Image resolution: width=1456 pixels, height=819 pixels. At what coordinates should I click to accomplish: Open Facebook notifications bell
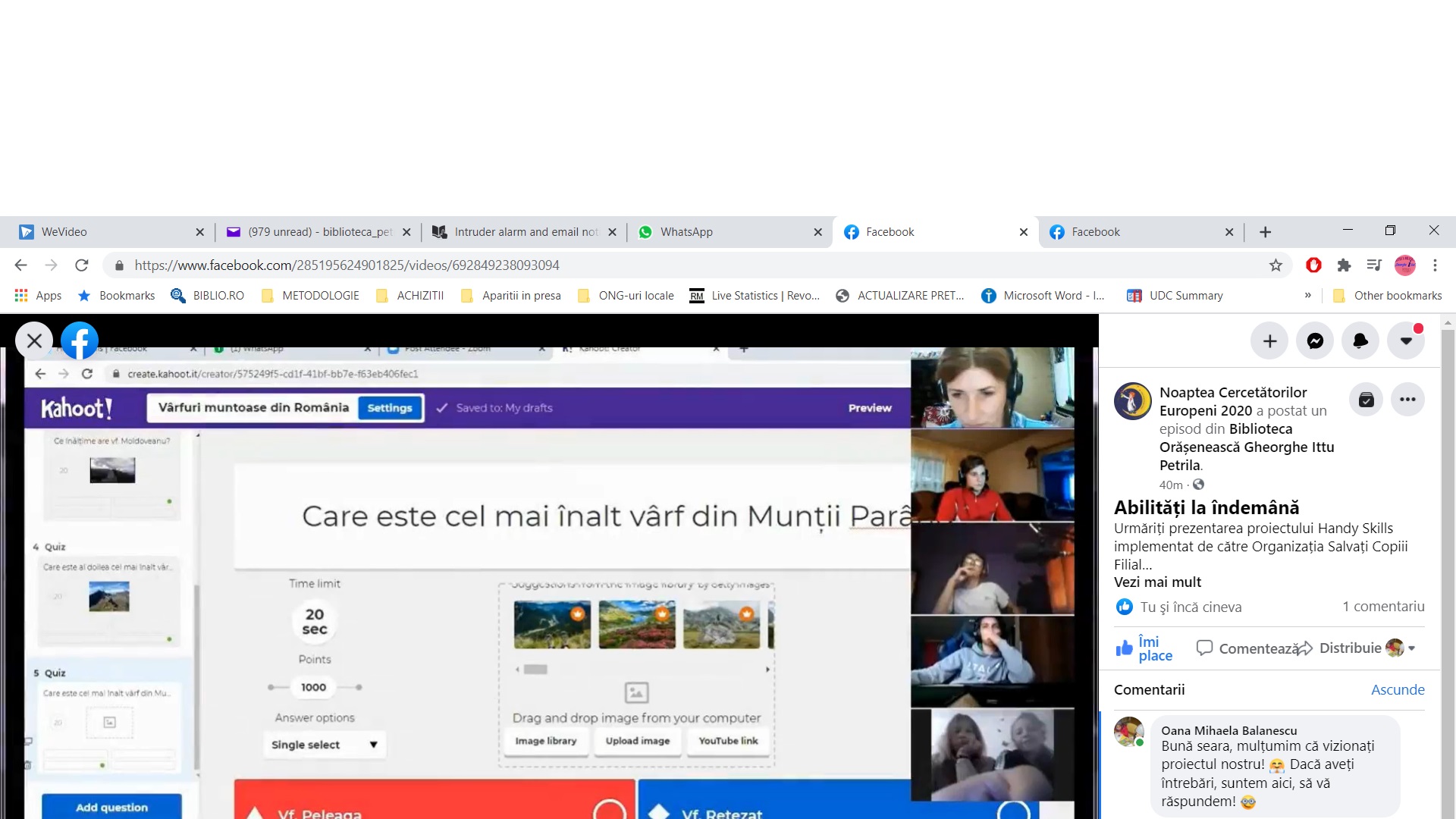tap(1360, 341)
